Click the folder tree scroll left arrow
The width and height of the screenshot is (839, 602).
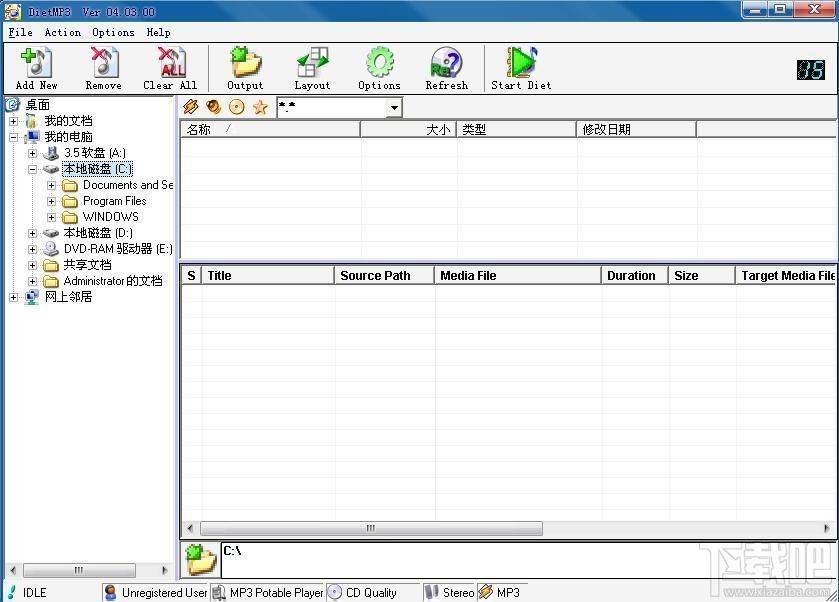click(13, 570)
